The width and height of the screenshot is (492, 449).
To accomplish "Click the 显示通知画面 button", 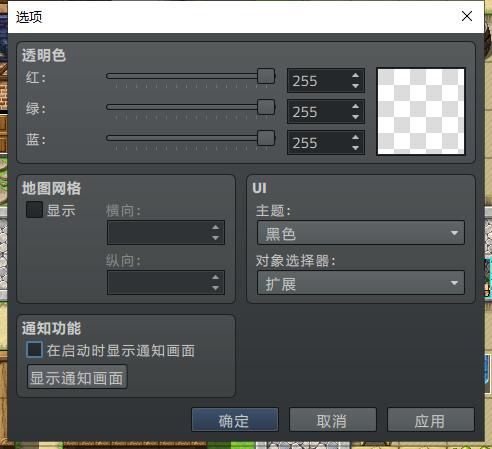I will click(77, 377).
